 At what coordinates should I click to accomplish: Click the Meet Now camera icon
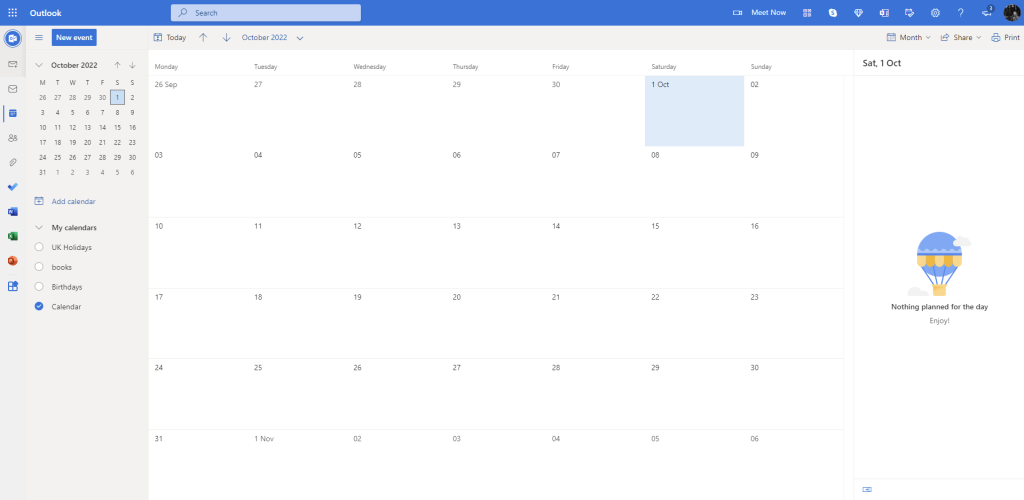[x=737, y=12]
